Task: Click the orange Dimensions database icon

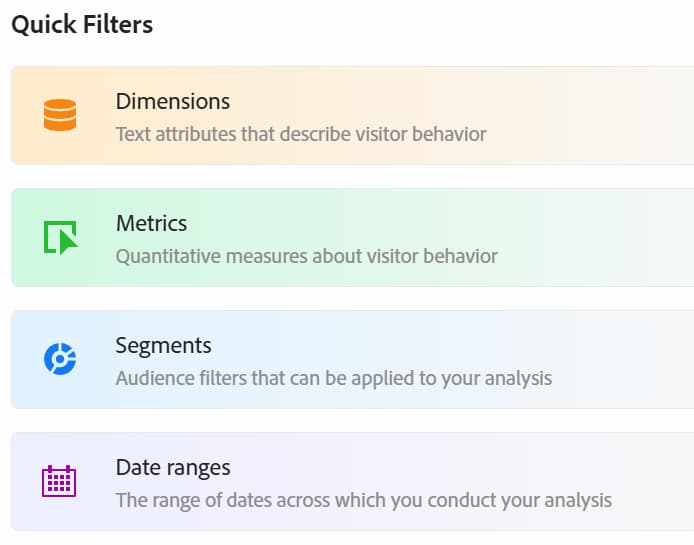Action: [60, 115]
